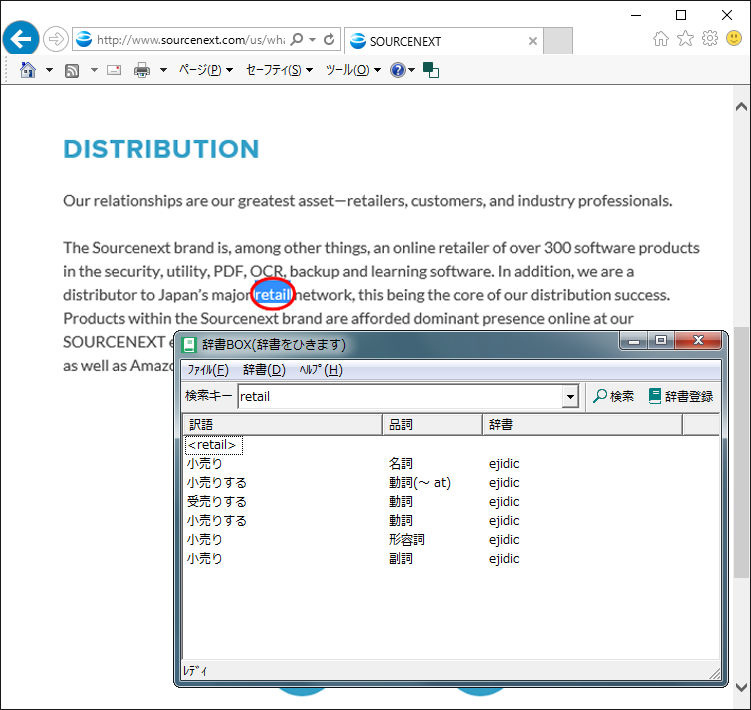Expand the Print dropdown arrow
Image resolution: width=751 pixels, height=710 pixels.
[x=163, y=70]
